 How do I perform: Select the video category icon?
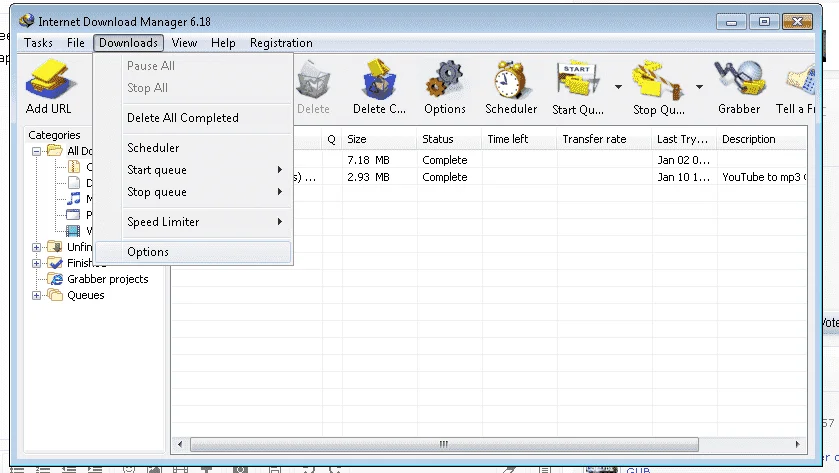pyautogui.click(x=73, y=231)
